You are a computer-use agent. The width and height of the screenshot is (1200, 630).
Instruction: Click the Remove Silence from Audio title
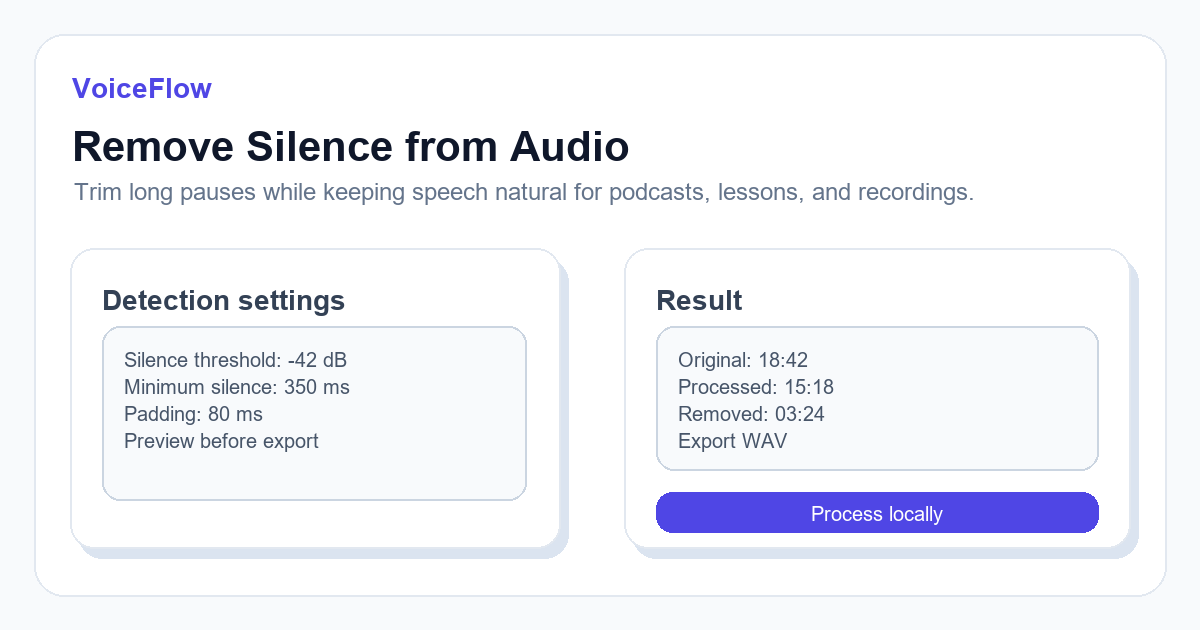(x=351, y=146)
